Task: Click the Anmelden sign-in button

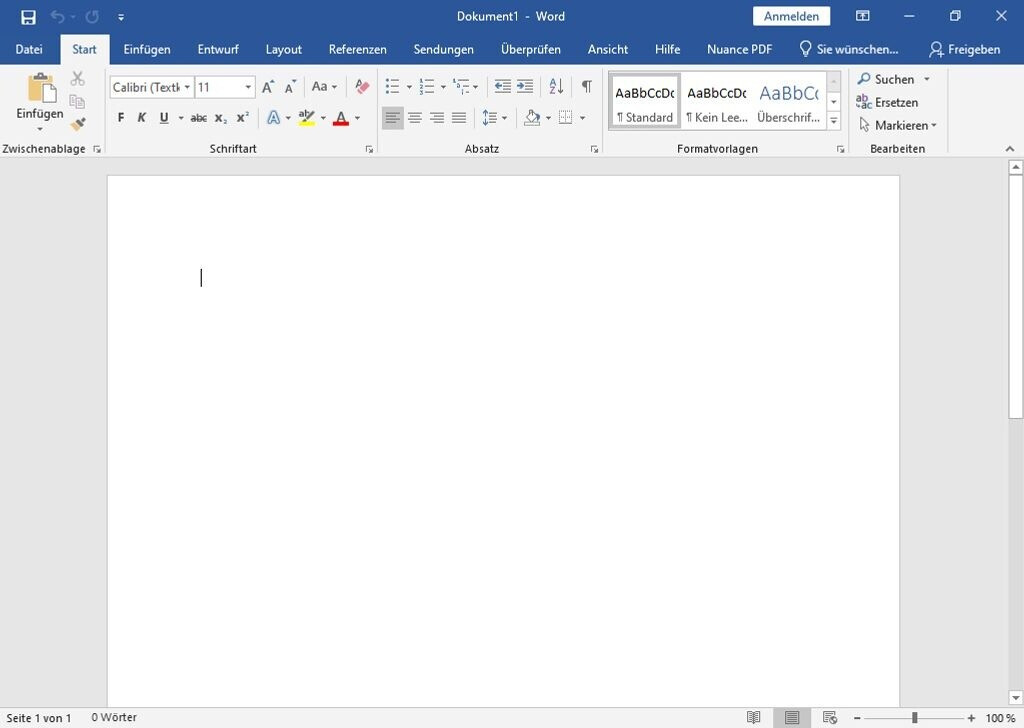Action: [x=791, y=16]
